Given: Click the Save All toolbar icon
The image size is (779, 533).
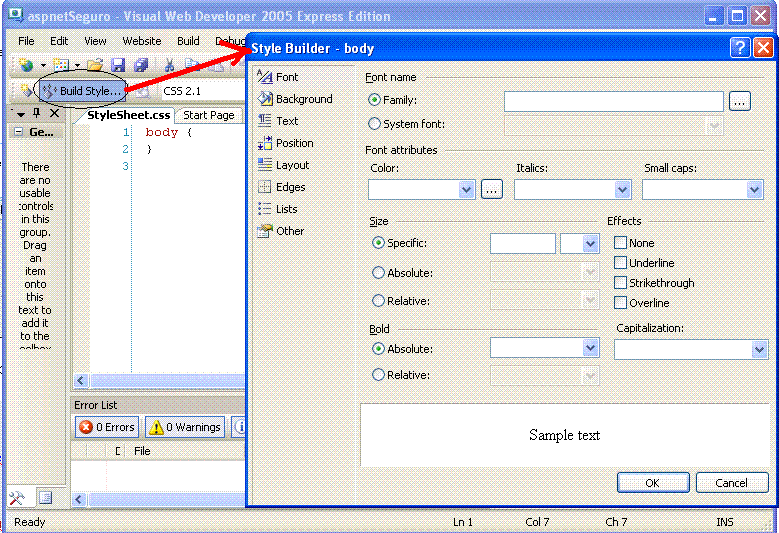Looking at the screenshot, I should click(x=141, y=65).
